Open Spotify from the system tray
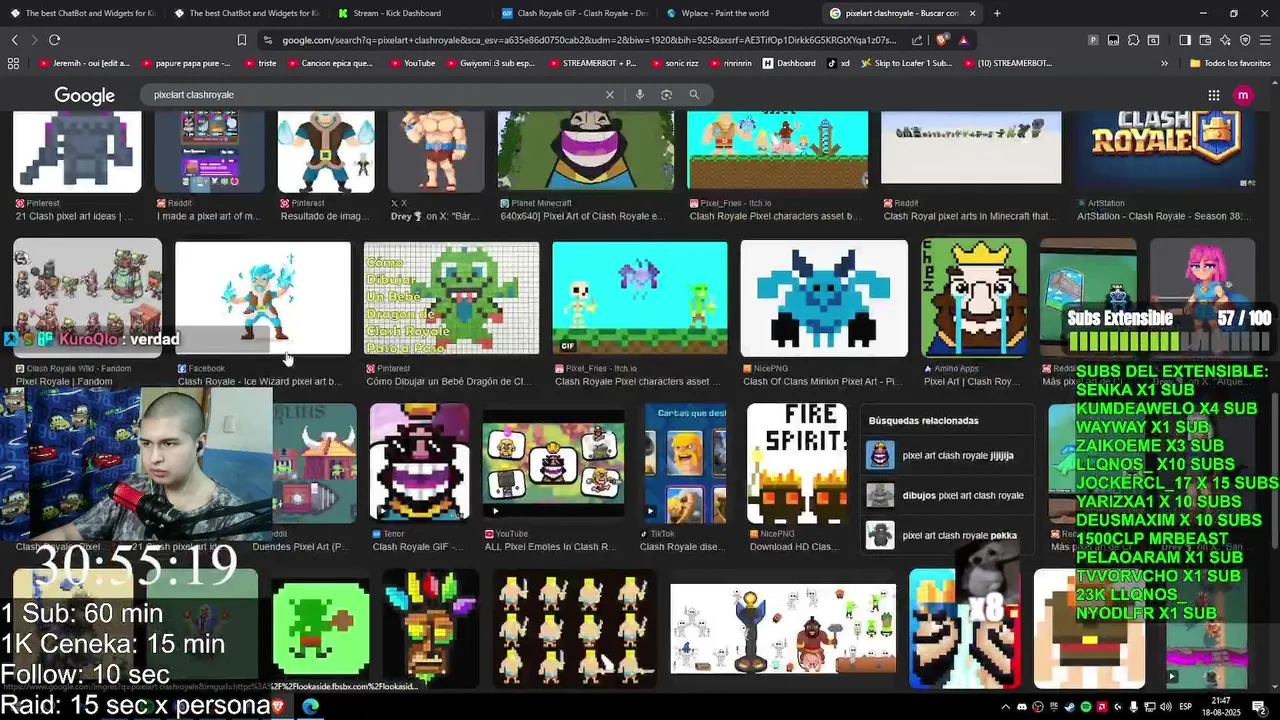 tap(1086, 707)
